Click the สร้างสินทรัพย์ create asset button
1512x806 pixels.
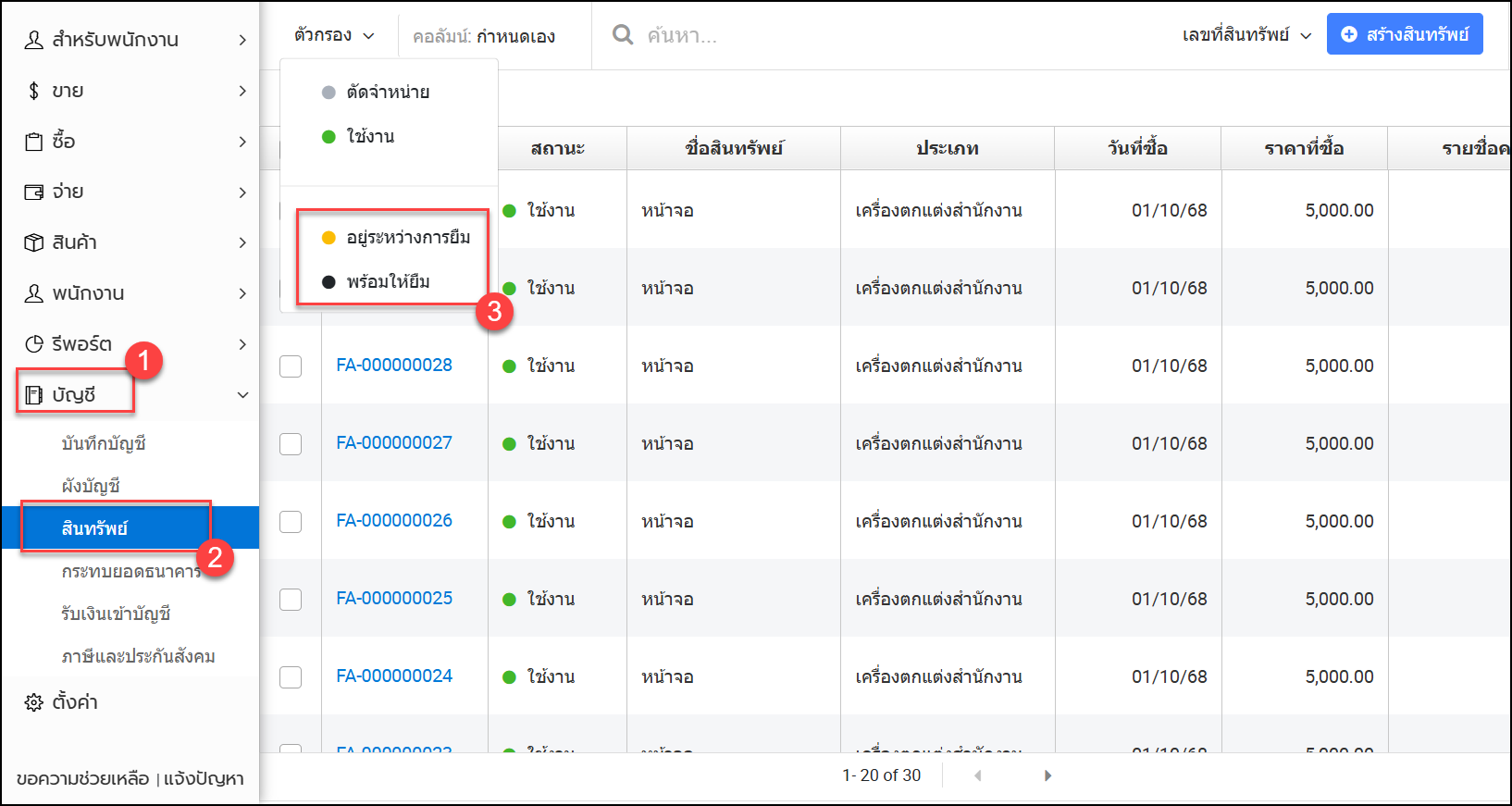point(1404,34)
